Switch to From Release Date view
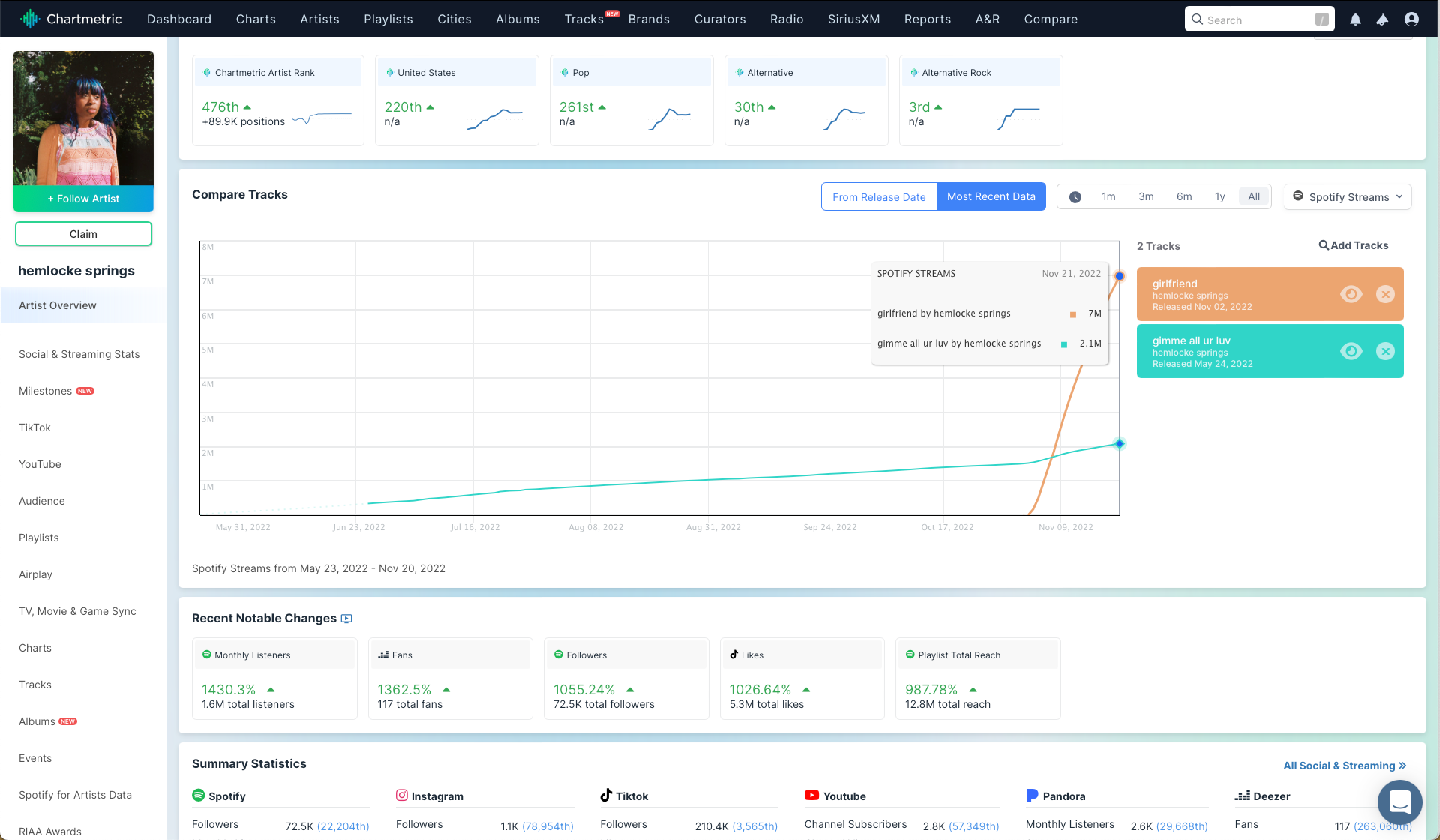 (879, 197)
